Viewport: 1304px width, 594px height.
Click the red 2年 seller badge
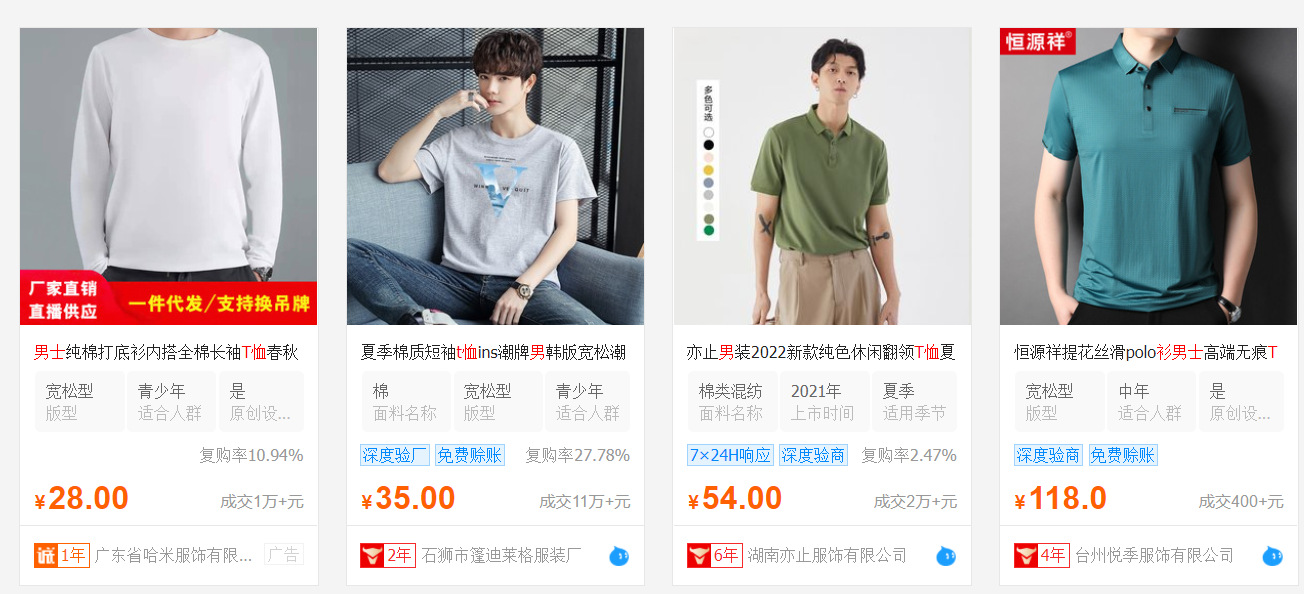(x=387, y=555)
